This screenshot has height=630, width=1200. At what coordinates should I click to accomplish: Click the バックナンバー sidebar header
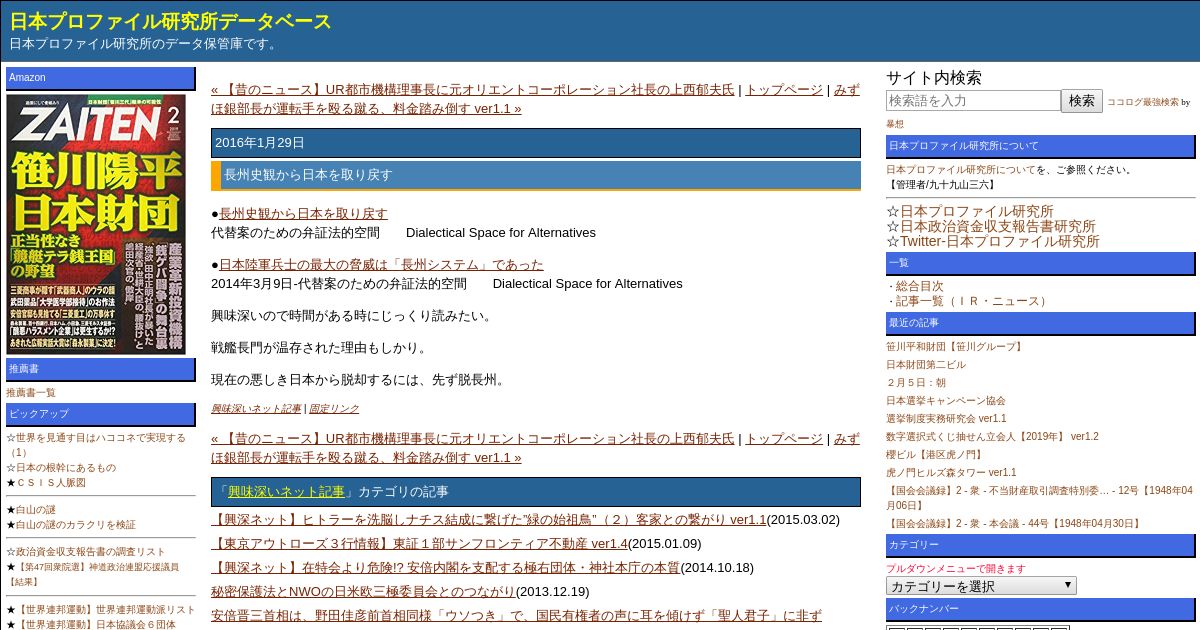[1040, 609]
